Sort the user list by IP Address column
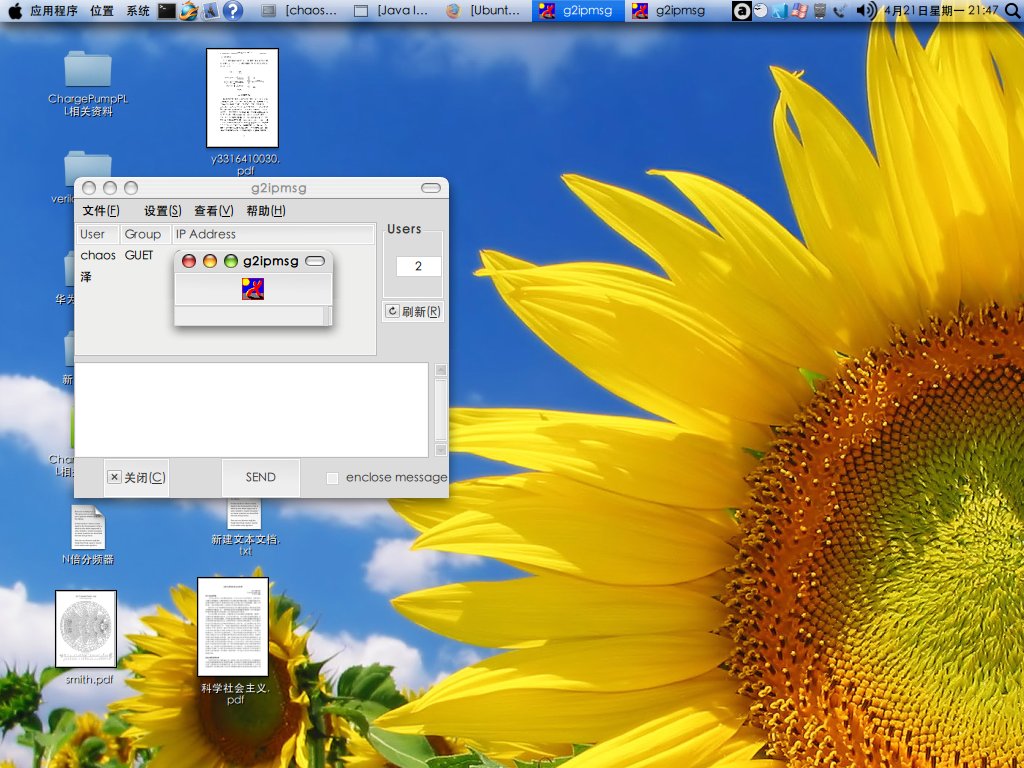This screenshot has height=768, width=1024. (x=273, y=234)
